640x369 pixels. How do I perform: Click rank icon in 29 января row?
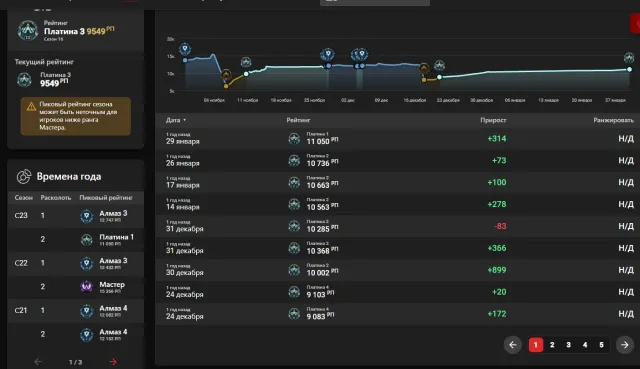(x=294, y=139)
